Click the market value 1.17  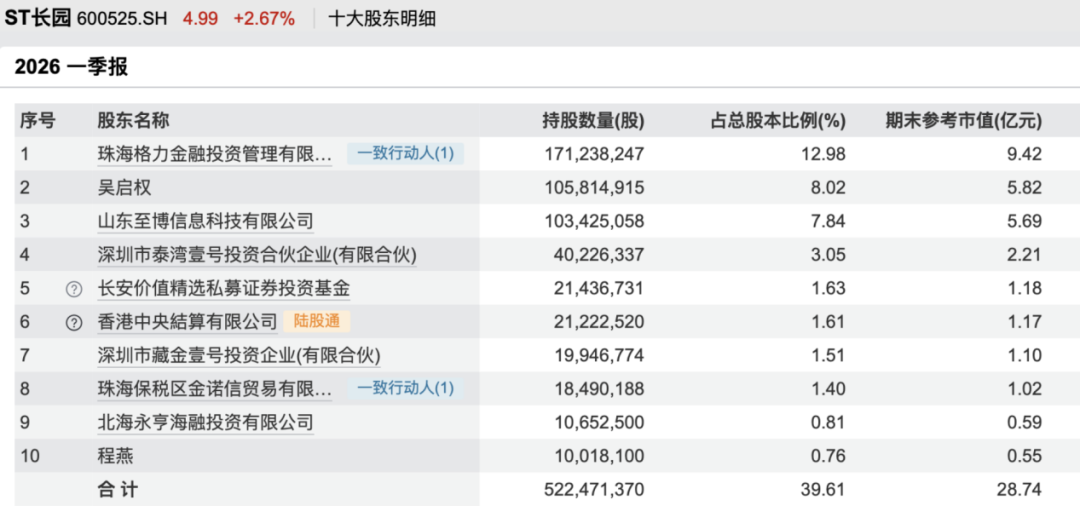(x=1026, y=321)
